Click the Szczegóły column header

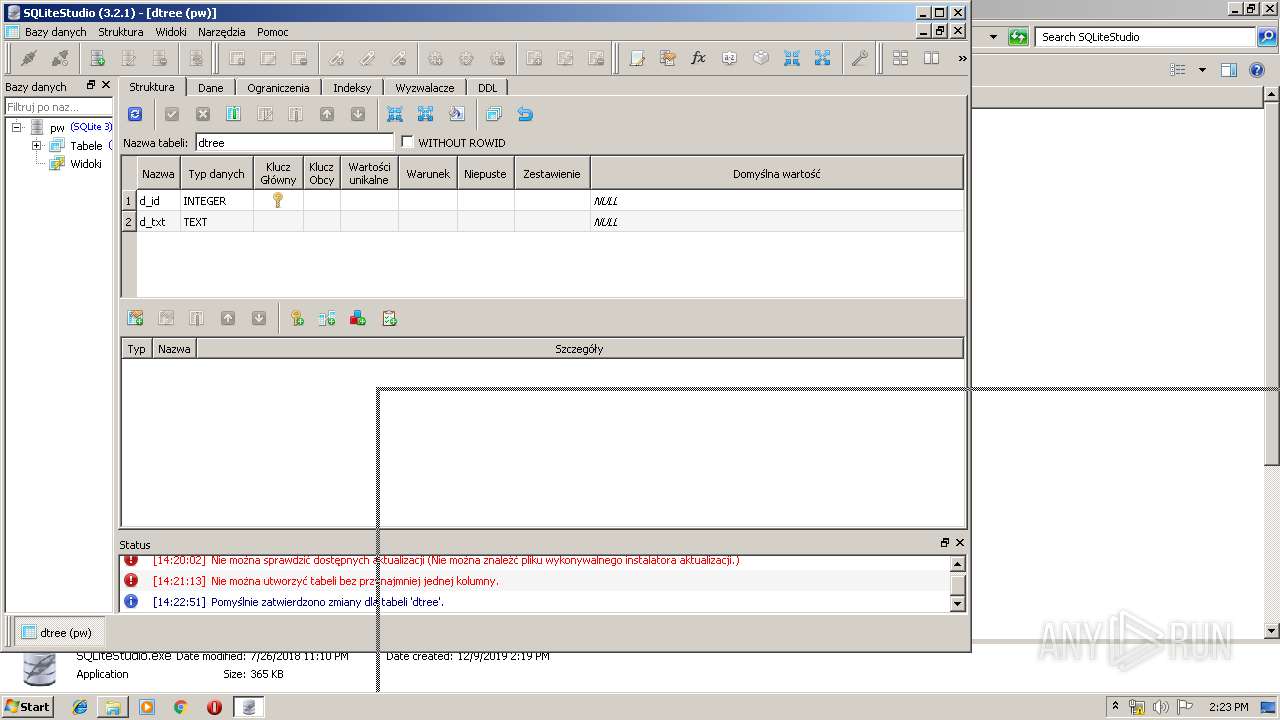(579, 349)
